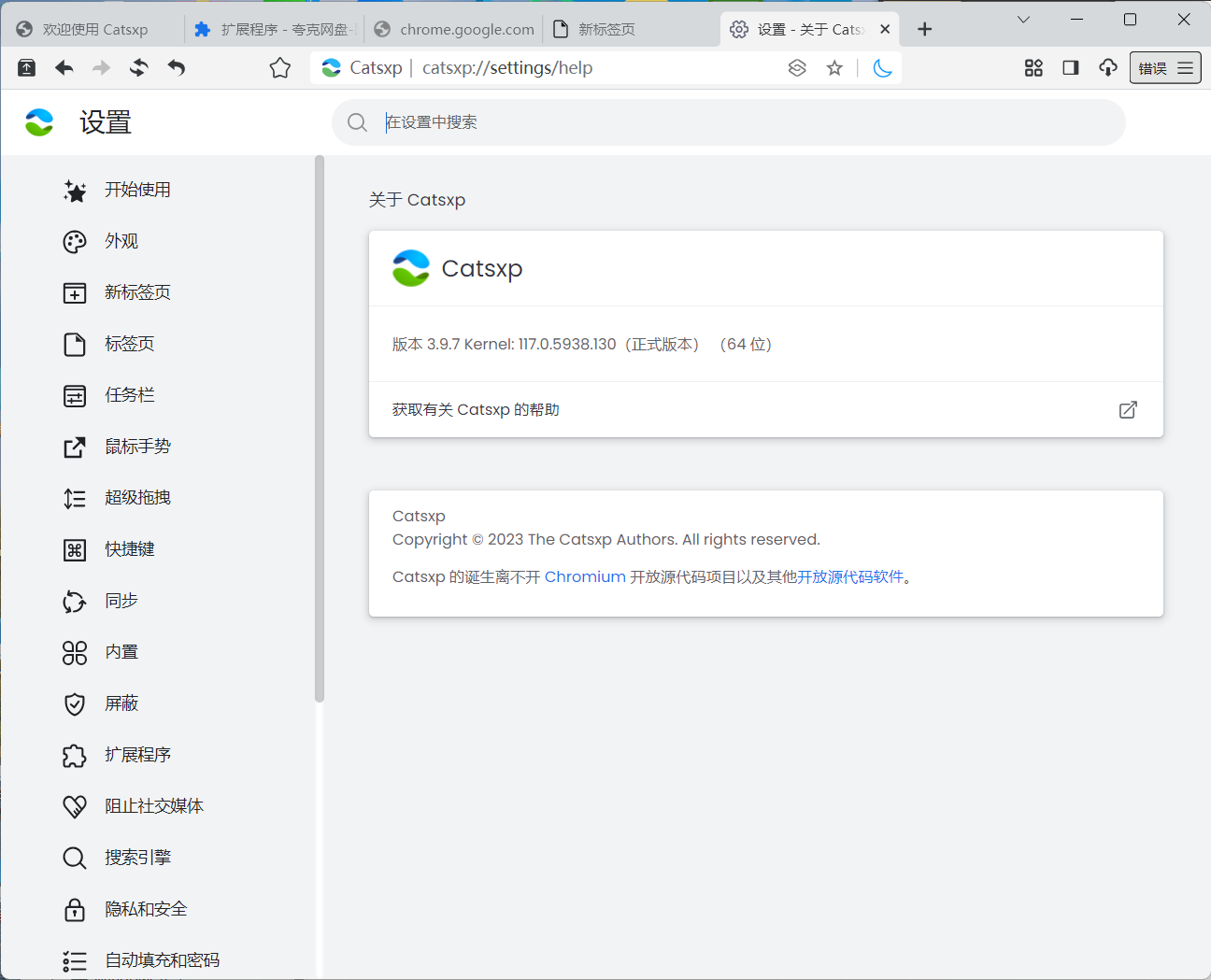This screenshot has height=980, width=1211.
Task: Open the 错误 menu button
Action: click(x=1165, y=68)
